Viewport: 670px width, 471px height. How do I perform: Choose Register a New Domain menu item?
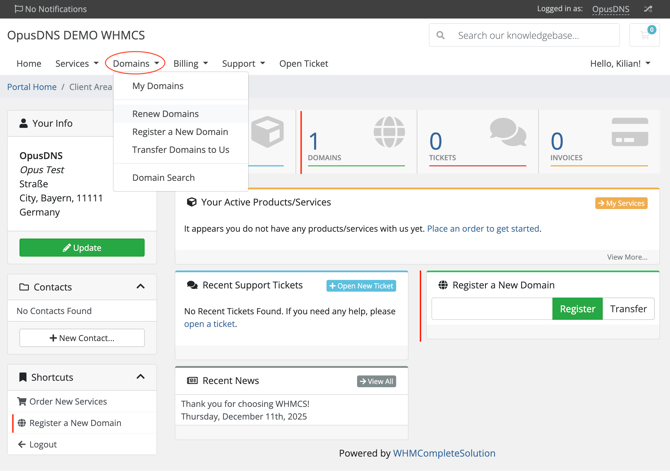(181, 132)
